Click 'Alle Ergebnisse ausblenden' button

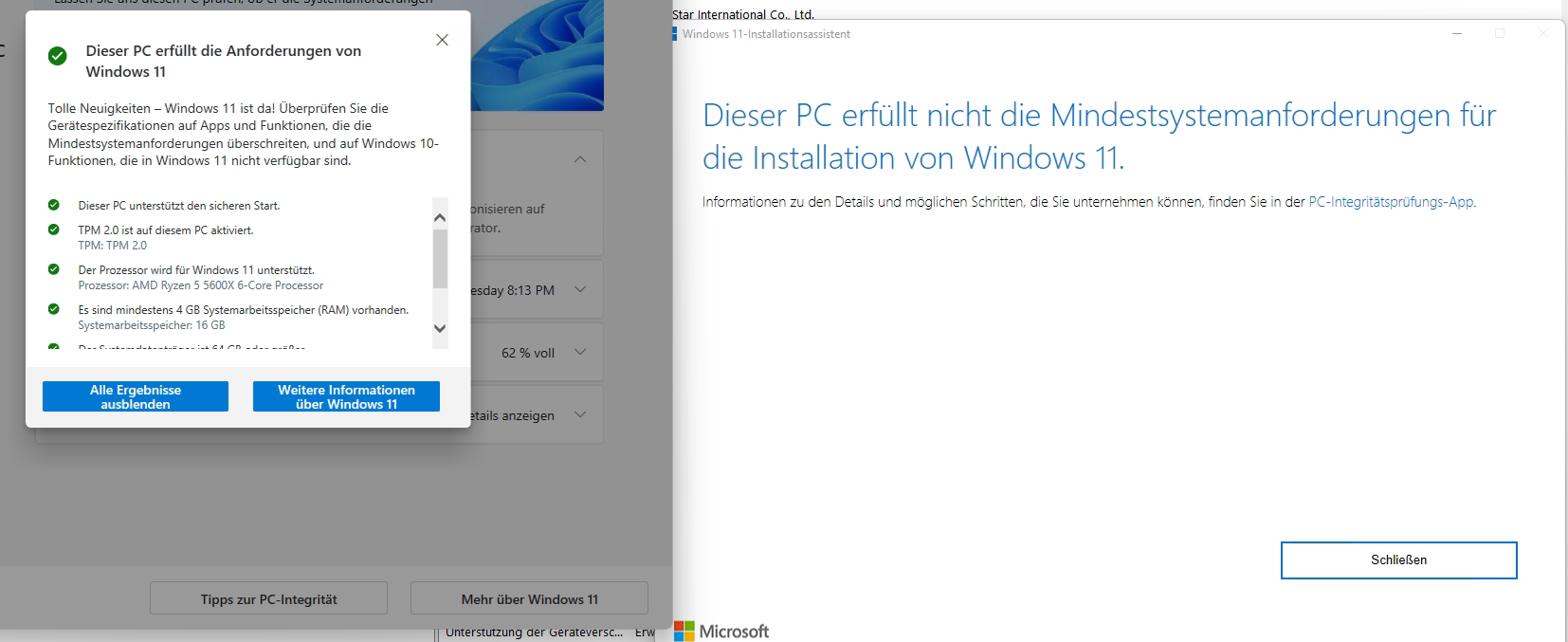(x=136, y=396)
